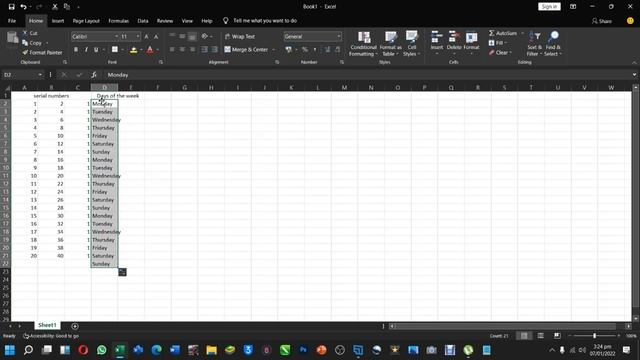640x360 pixels.
Task: Center text horizontally
Action: (182, 49)
